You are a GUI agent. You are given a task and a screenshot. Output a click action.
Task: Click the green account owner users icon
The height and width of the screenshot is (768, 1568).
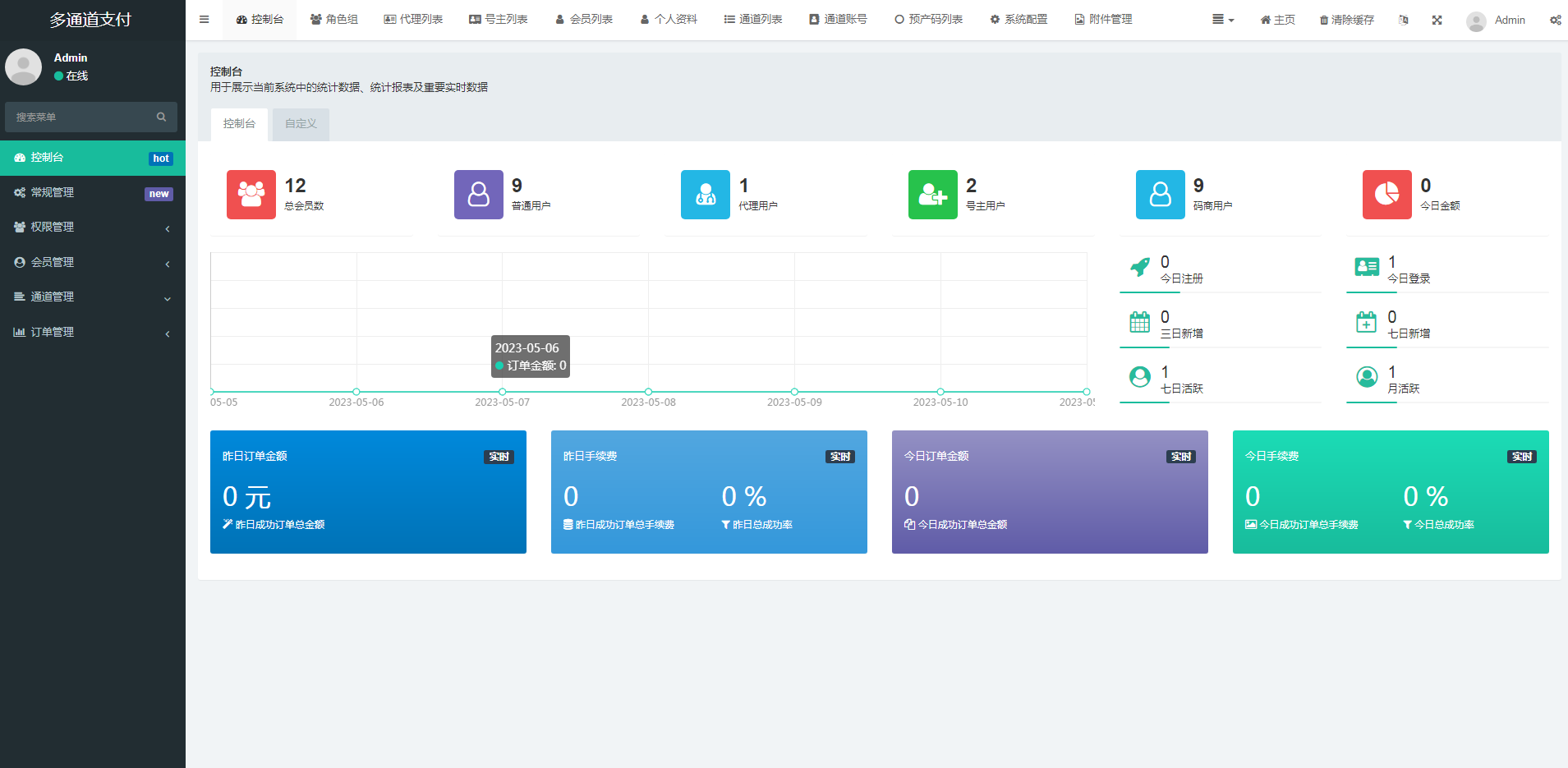coord(932,195)
